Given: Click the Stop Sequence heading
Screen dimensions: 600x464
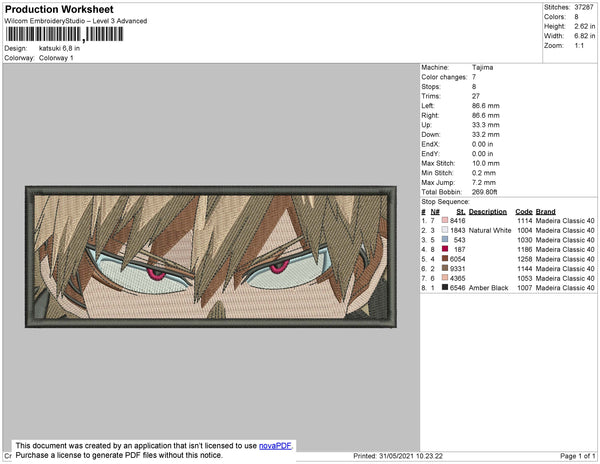Looking at the screenshot, I should click(445, 202).
